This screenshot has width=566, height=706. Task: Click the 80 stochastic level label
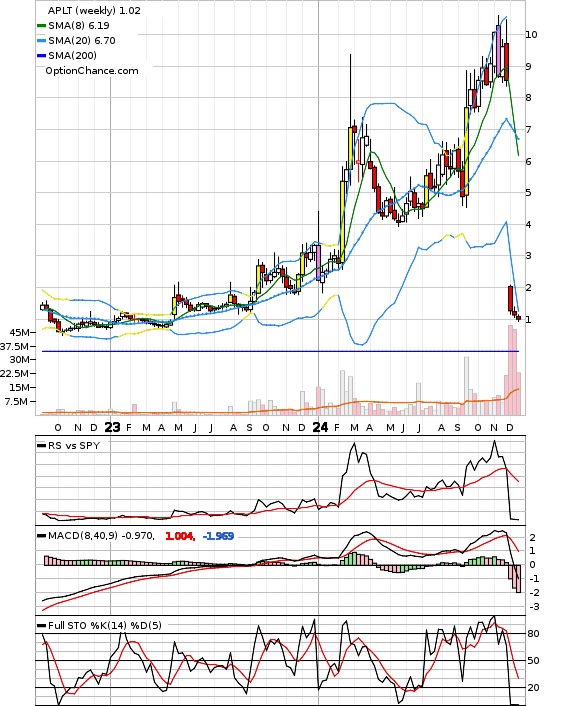533,634
